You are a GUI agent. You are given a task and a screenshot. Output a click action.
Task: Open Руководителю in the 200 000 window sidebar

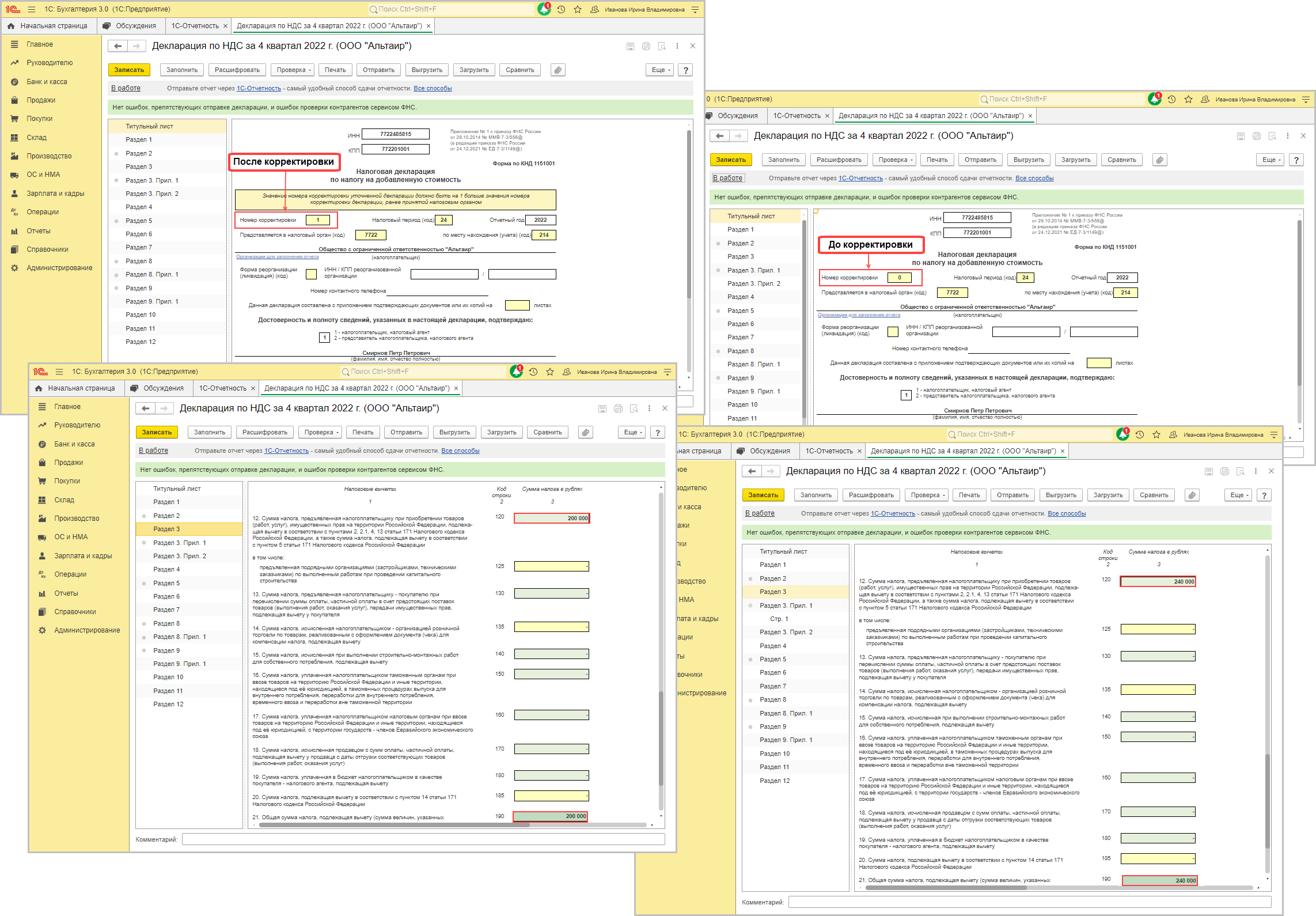coord(77,425)
